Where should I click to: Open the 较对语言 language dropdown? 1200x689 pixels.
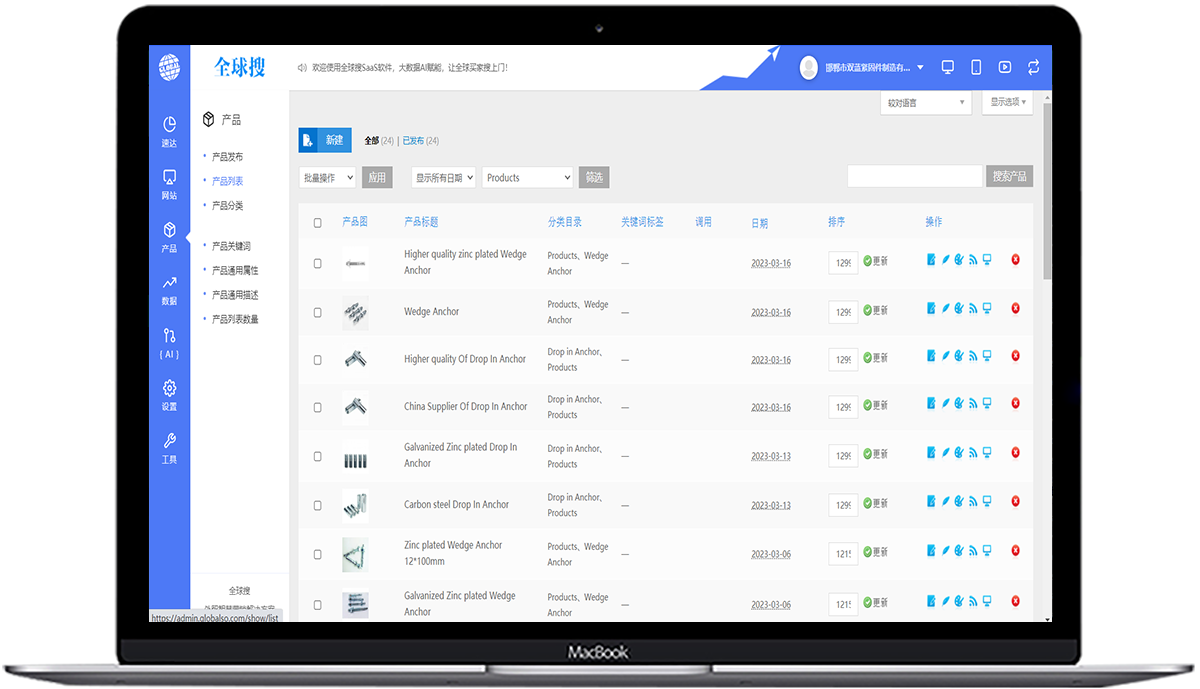[927, 102]
